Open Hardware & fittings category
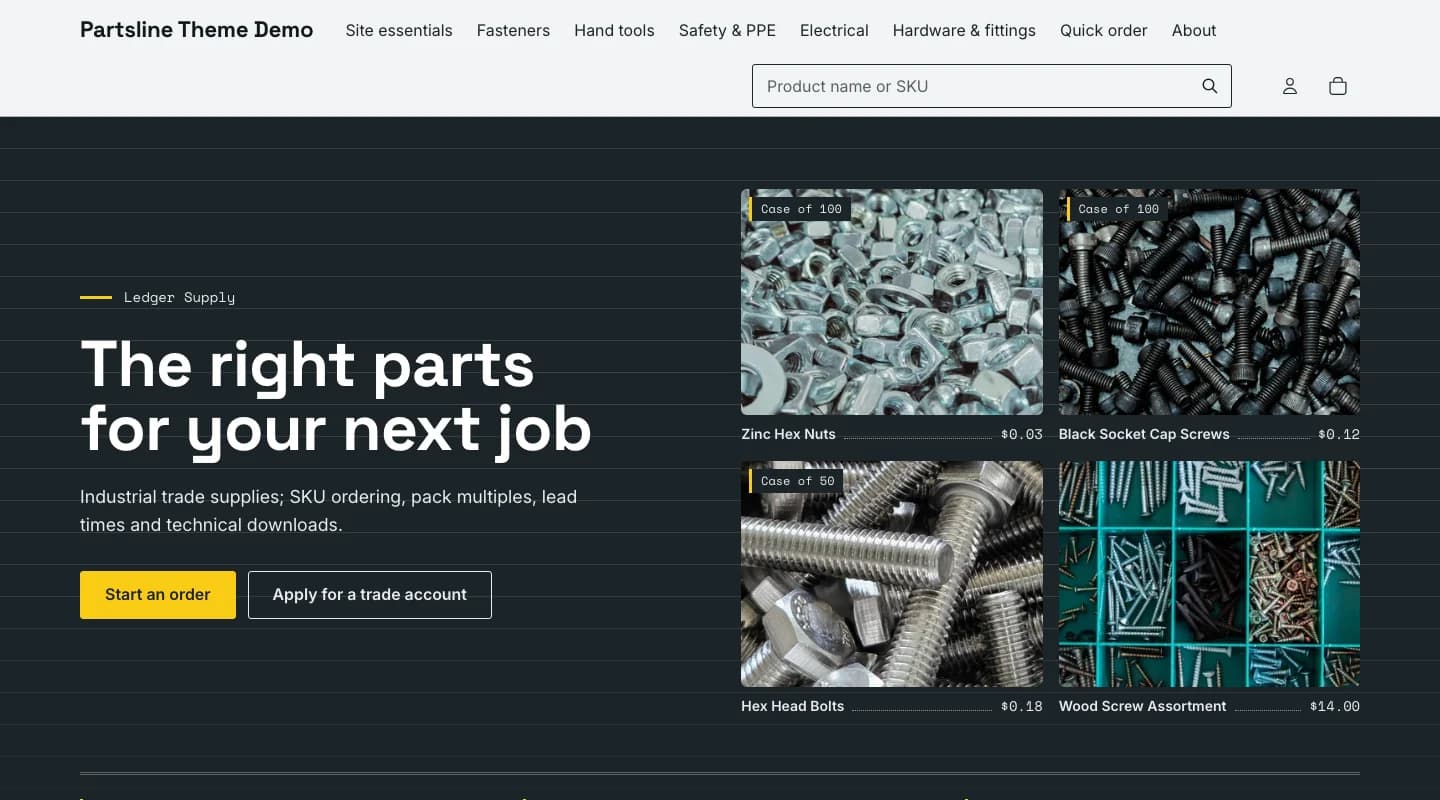The width and height of the screenshot is (1440, 800). 964,30
